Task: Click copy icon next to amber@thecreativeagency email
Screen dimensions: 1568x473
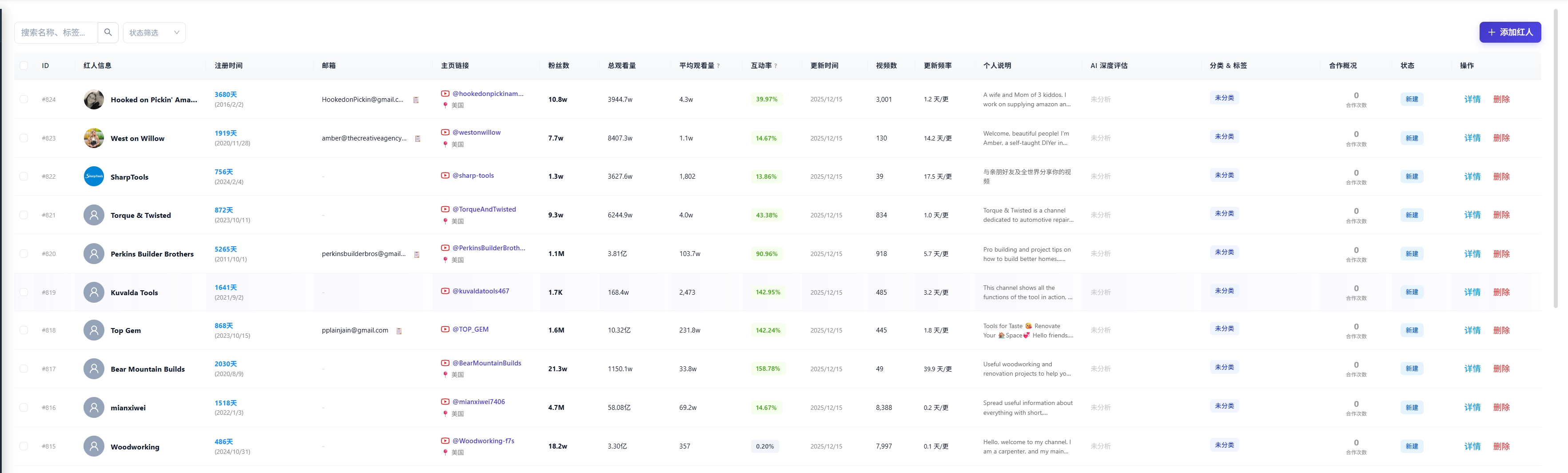Action: click(x=418, y=139)
